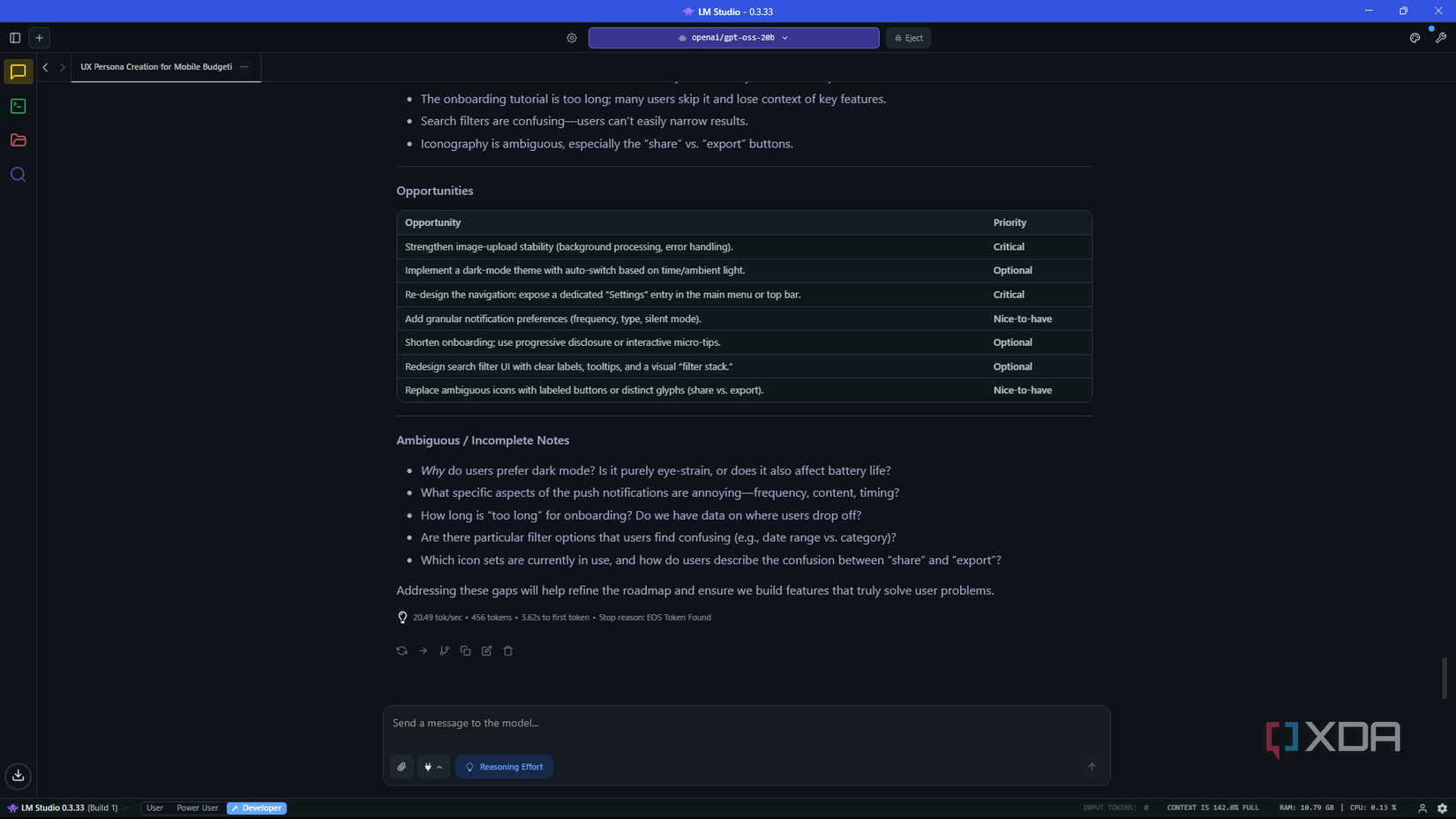Click the RAM usage readout
1456x819 pixels.
[x=1307, y=808]
